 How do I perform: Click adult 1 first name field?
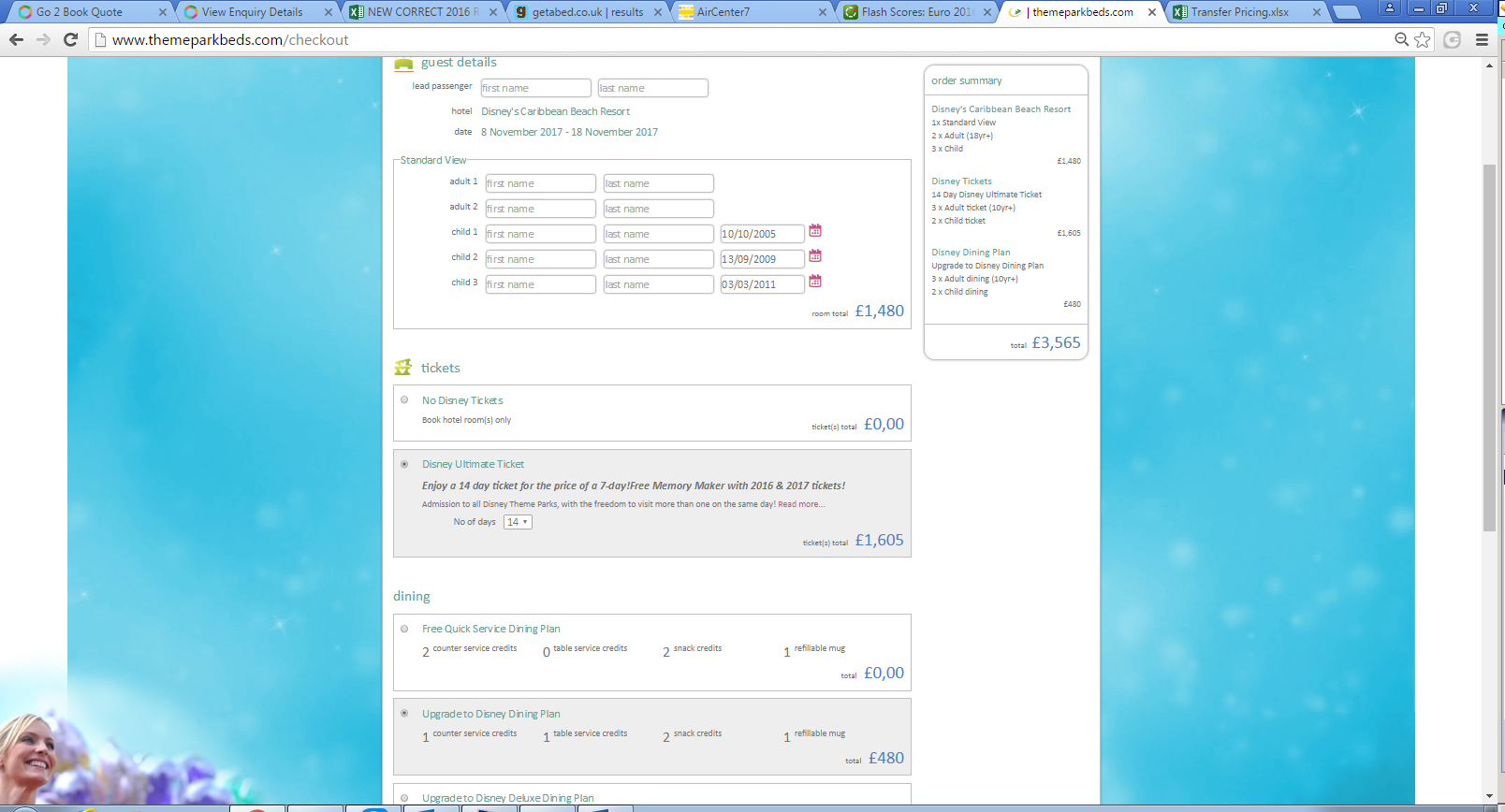(541, 183)
